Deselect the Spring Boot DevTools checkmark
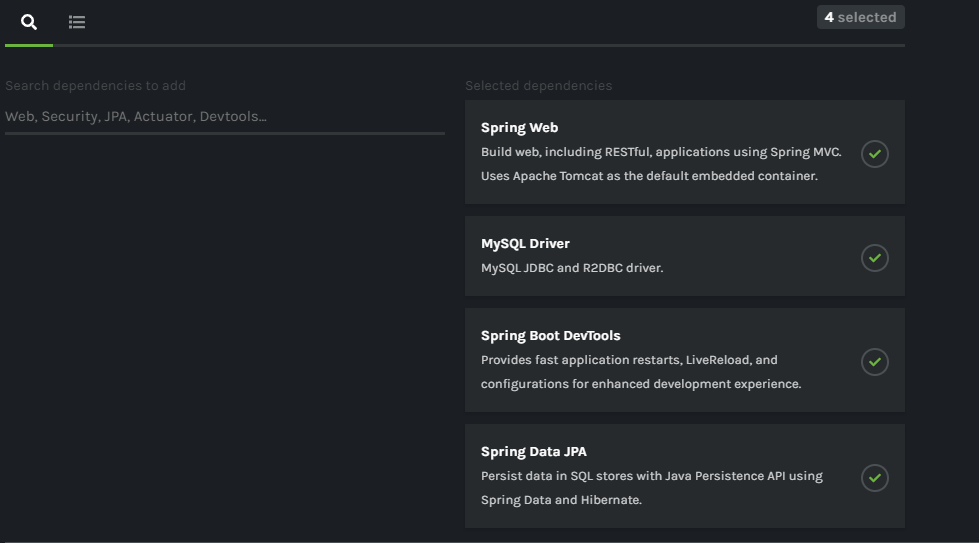This screenshot has width=979, height=543. click(875, 362)
